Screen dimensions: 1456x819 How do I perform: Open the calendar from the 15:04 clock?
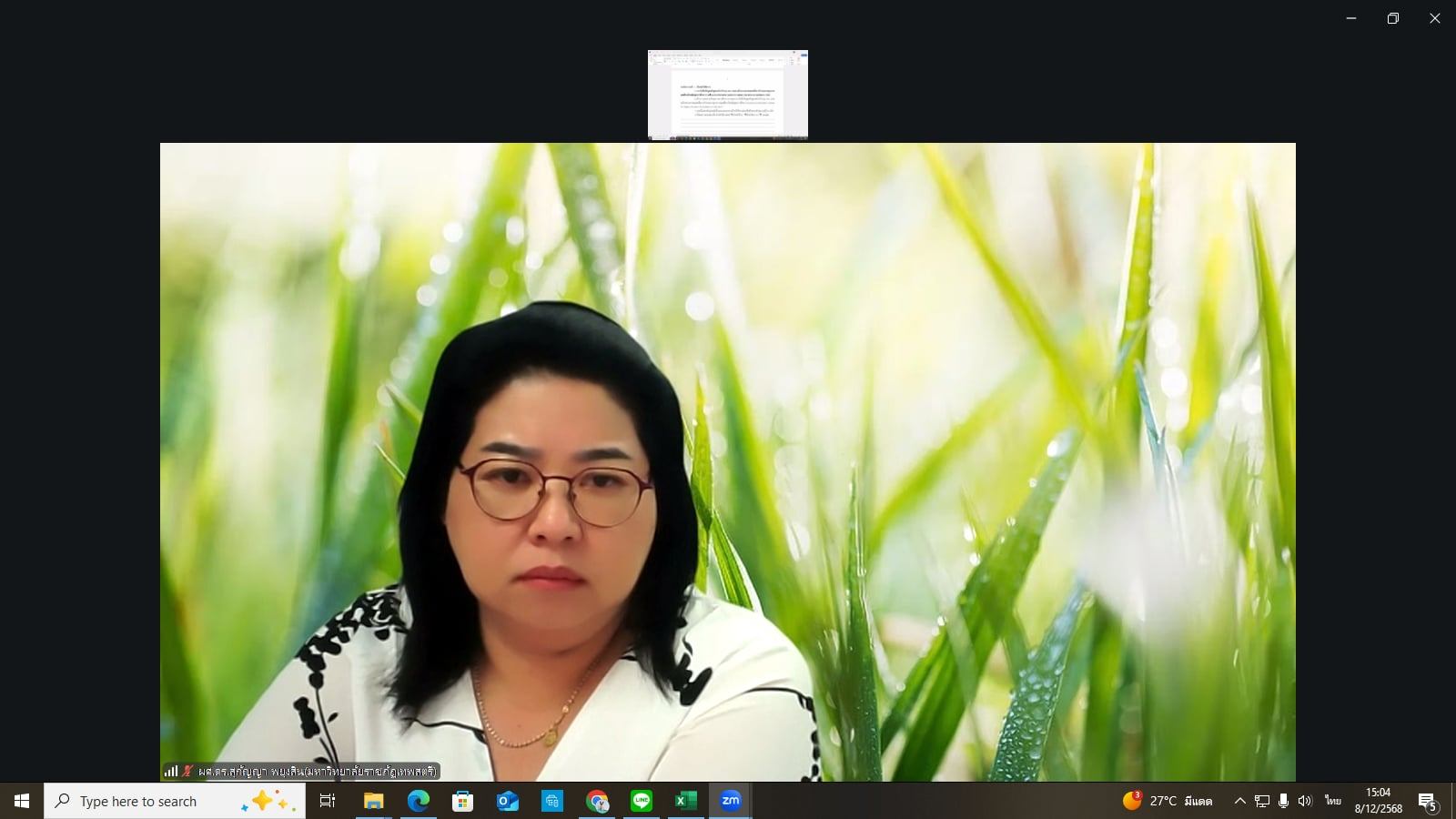[x=1378, y=801]
